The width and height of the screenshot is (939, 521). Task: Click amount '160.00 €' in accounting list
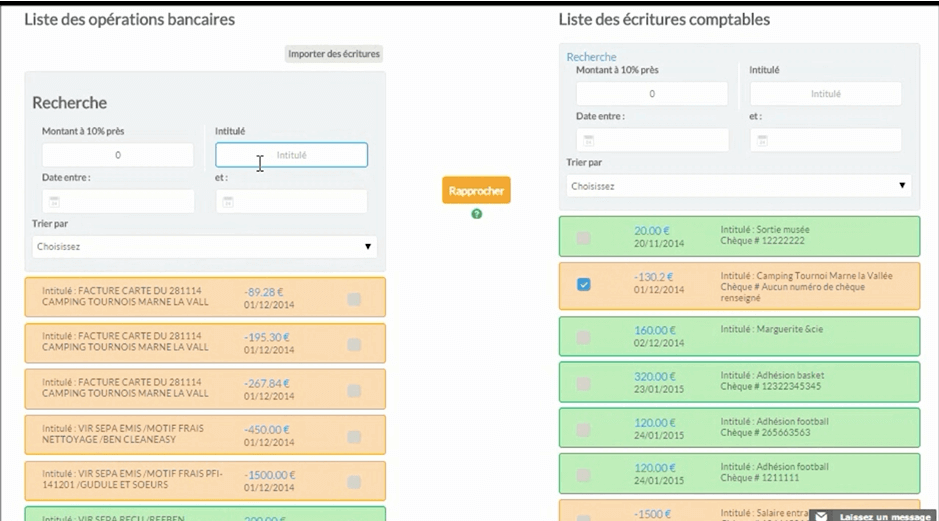655,330
